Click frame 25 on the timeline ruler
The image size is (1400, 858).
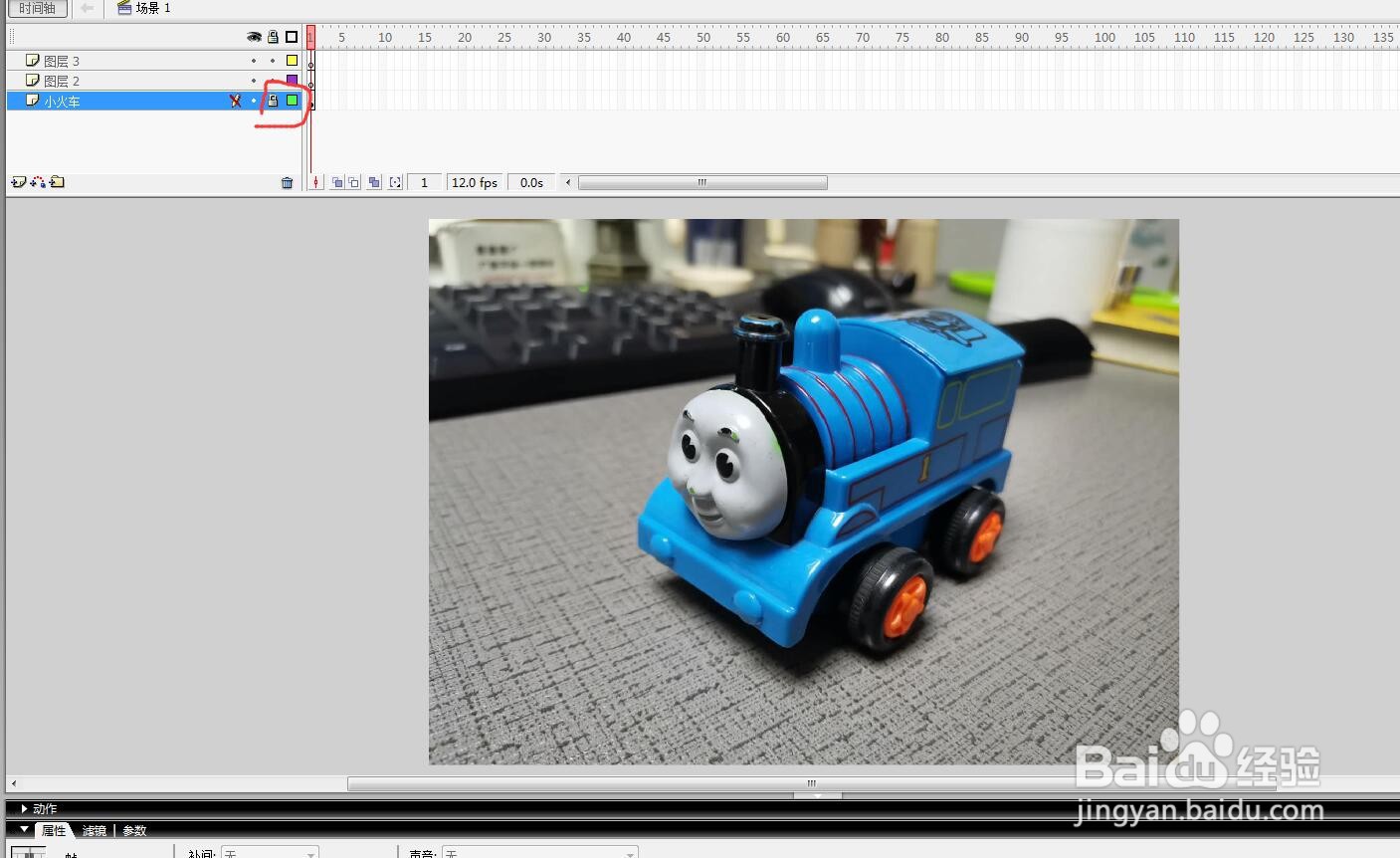coord(504,37)
